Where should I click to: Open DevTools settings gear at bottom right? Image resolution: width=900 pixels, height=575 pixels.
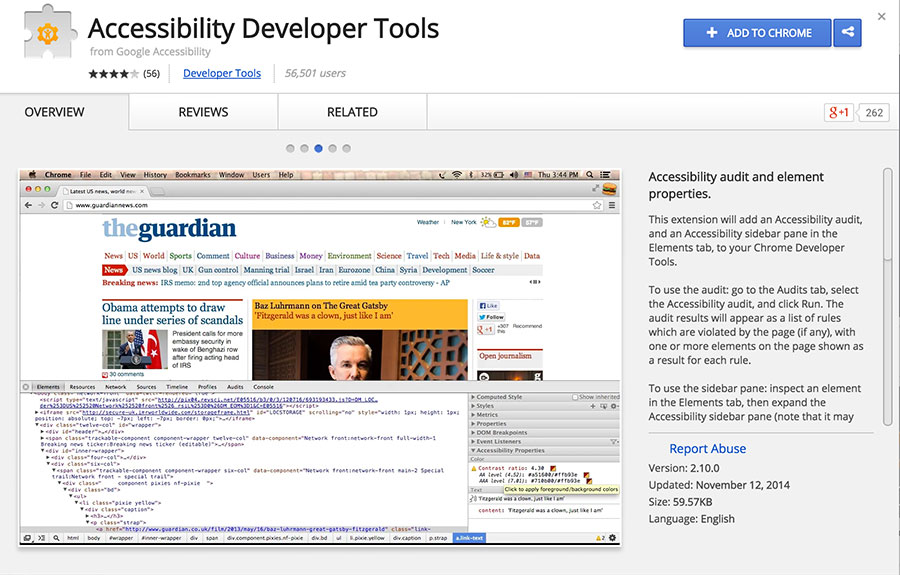(x=612, y=538)
